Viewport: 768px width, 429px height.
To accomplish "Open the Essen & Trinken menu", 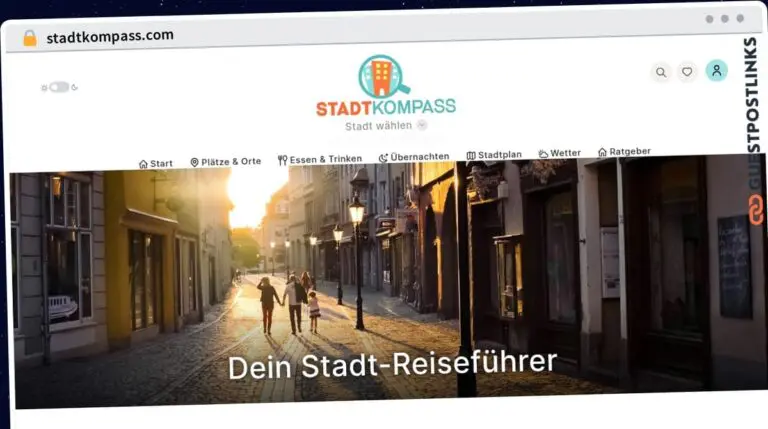I will (x=320, y=159).
